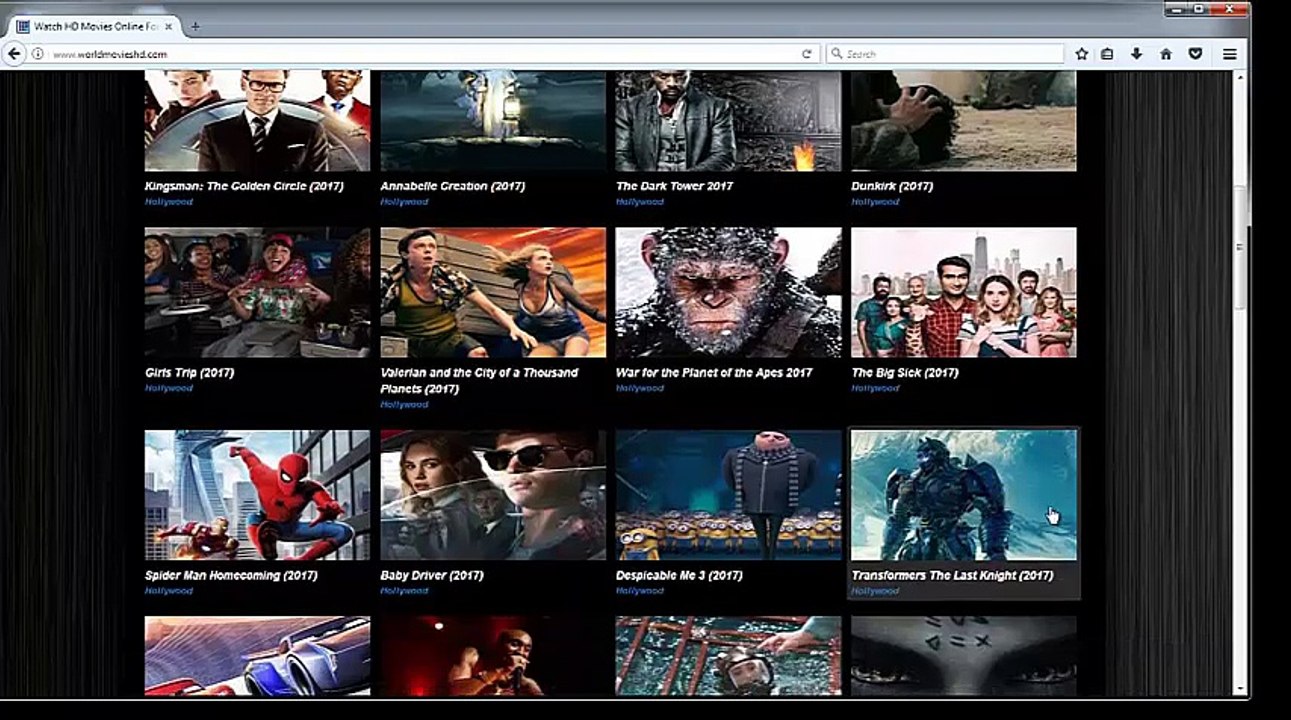Click the title Annabelle Creation (2017)

point(453,186)
